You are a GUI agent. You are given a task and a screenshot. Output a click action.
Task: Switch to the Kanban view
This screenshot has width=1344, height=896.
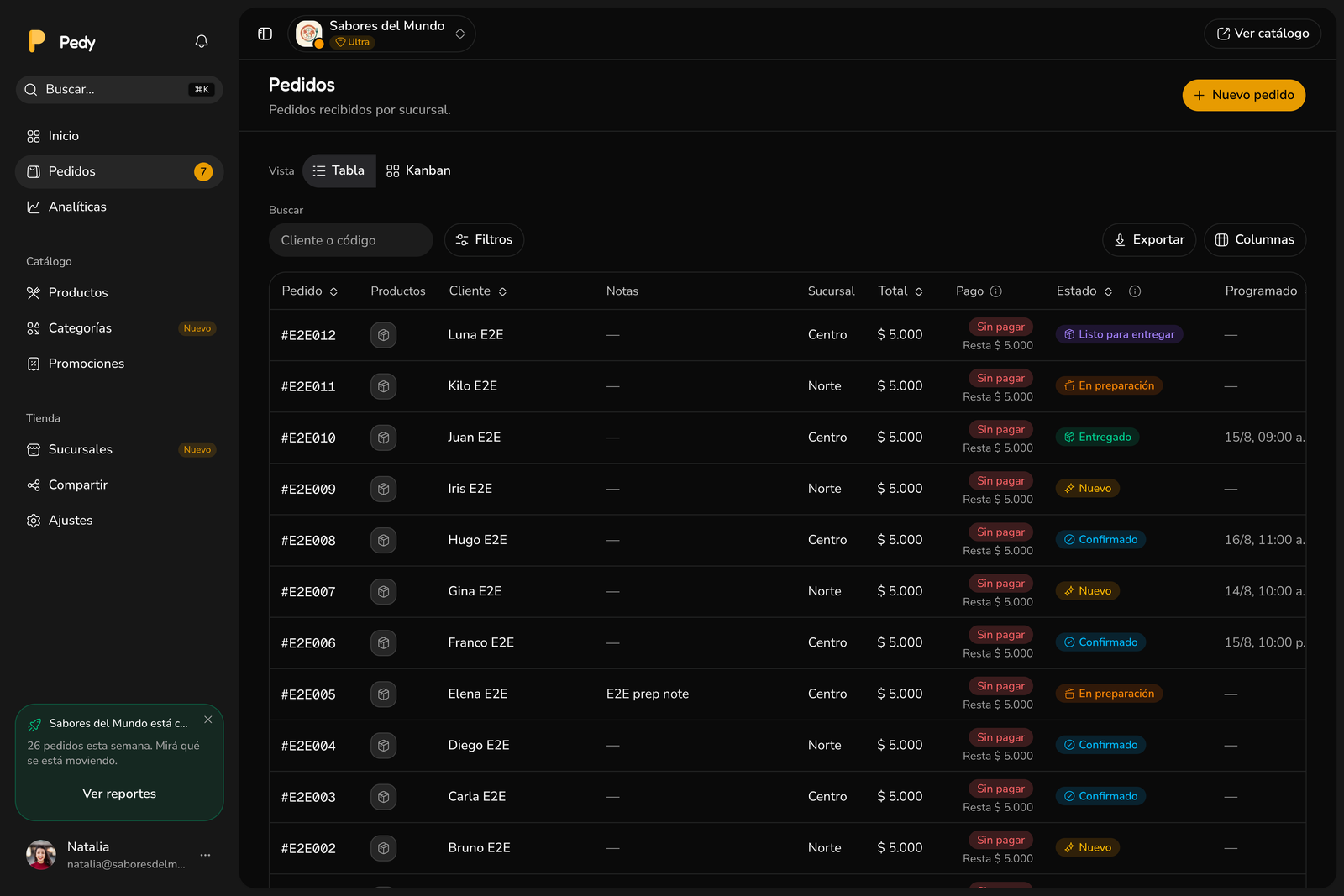tap(418, 170)
